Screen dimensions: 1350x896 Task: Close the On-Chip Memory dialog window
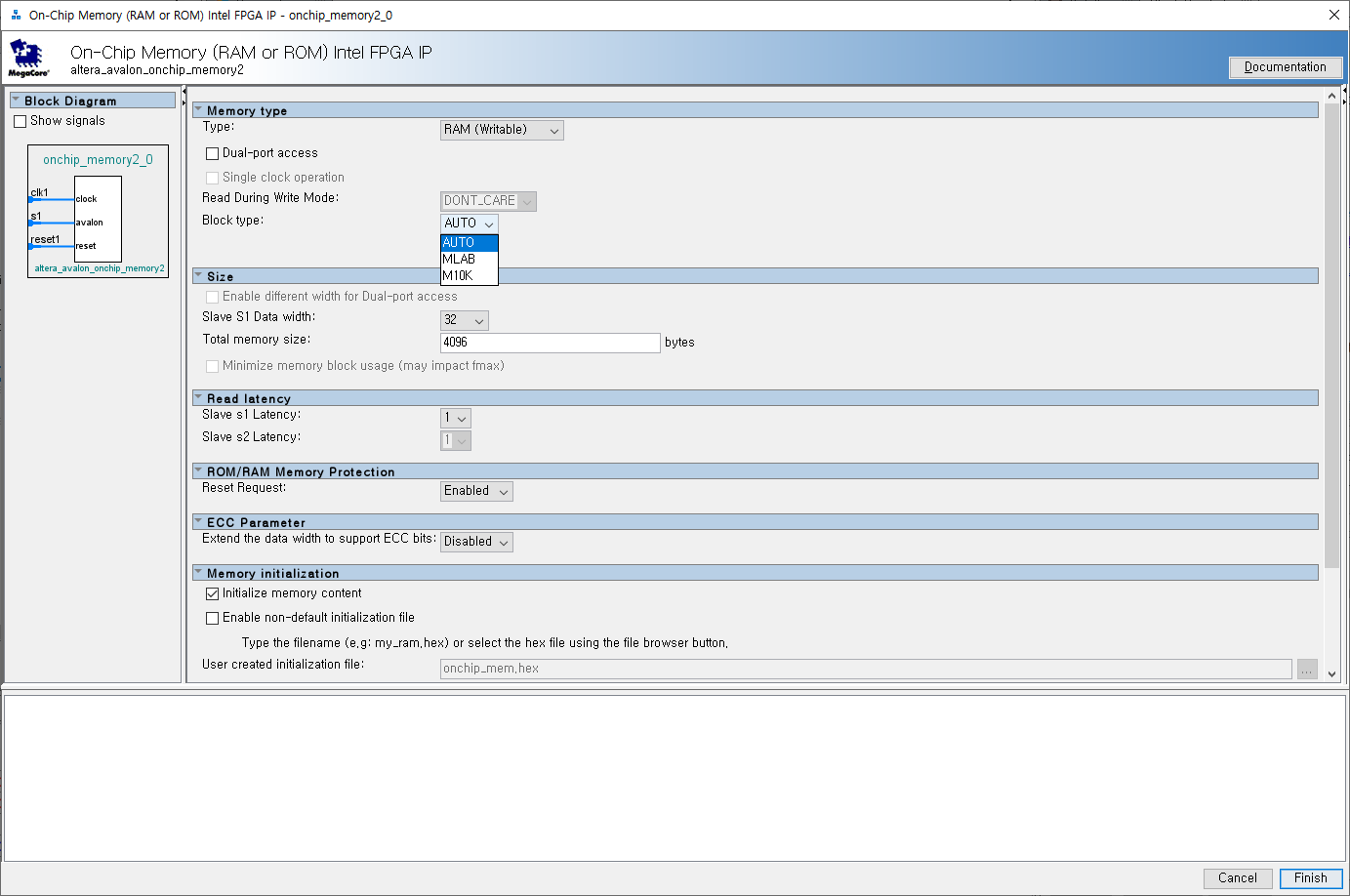(x=1333, y=15)
